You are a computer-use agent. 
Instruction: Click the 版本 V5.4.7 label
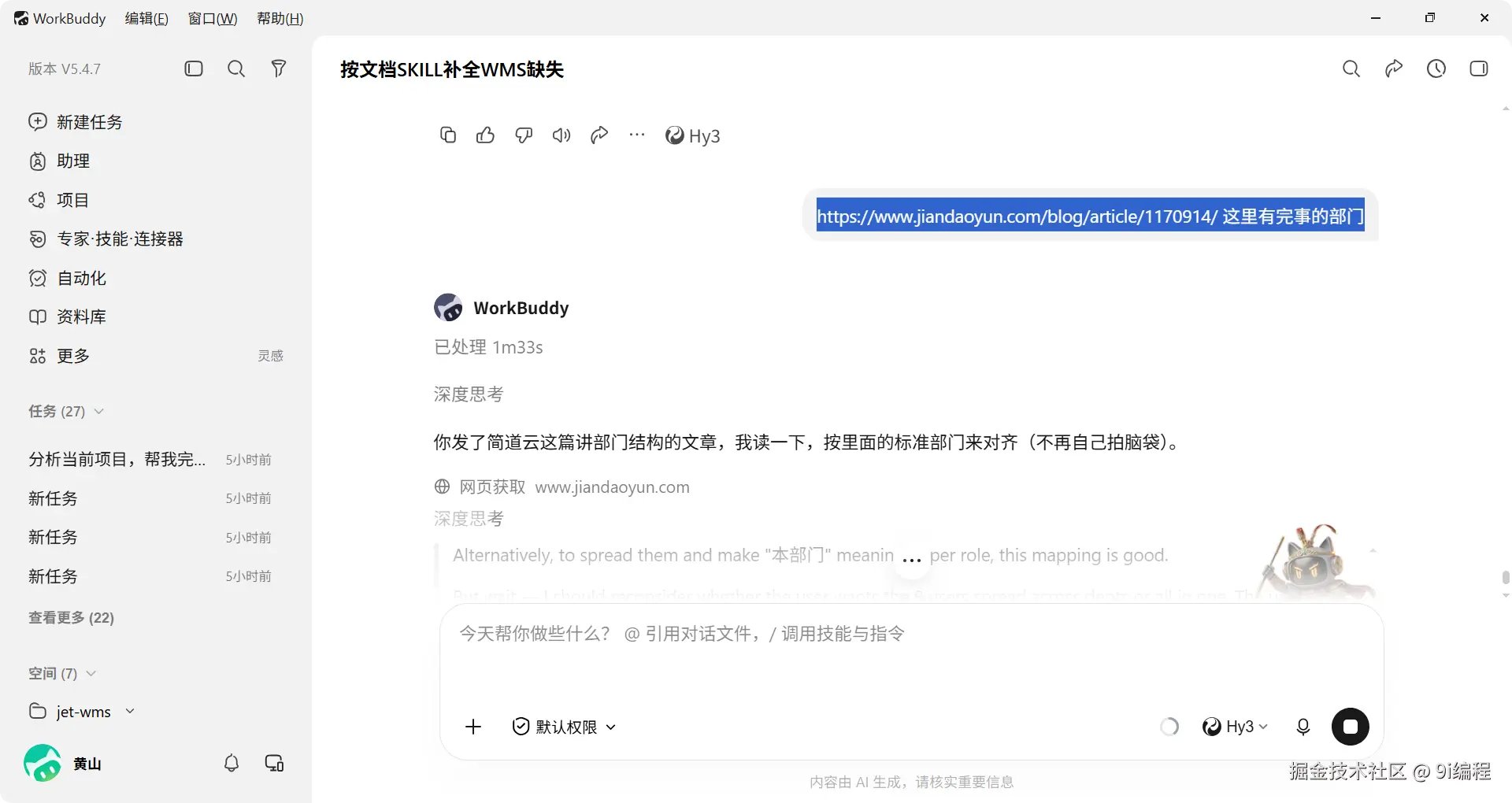click(65, 68)
